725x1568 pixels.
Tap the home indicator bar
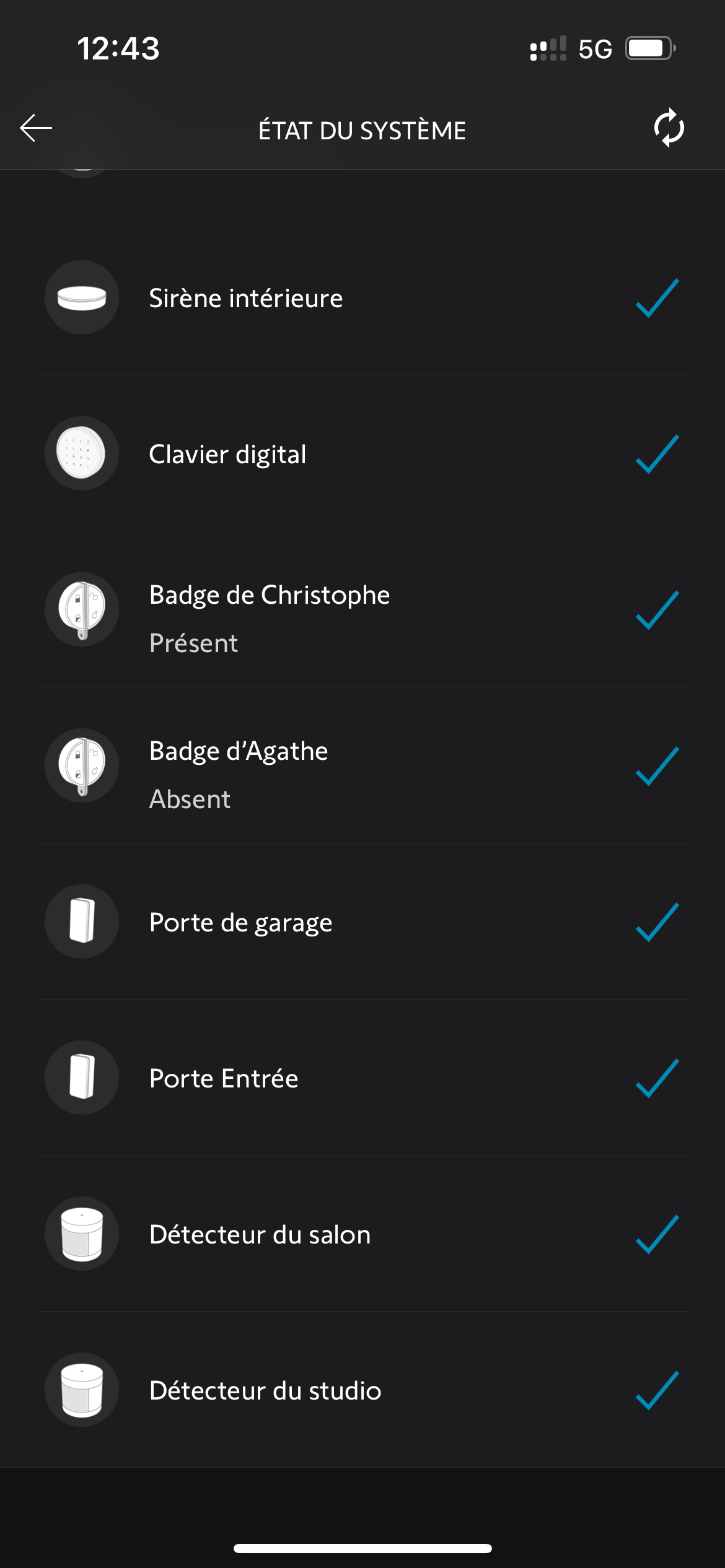[362, 1548]
